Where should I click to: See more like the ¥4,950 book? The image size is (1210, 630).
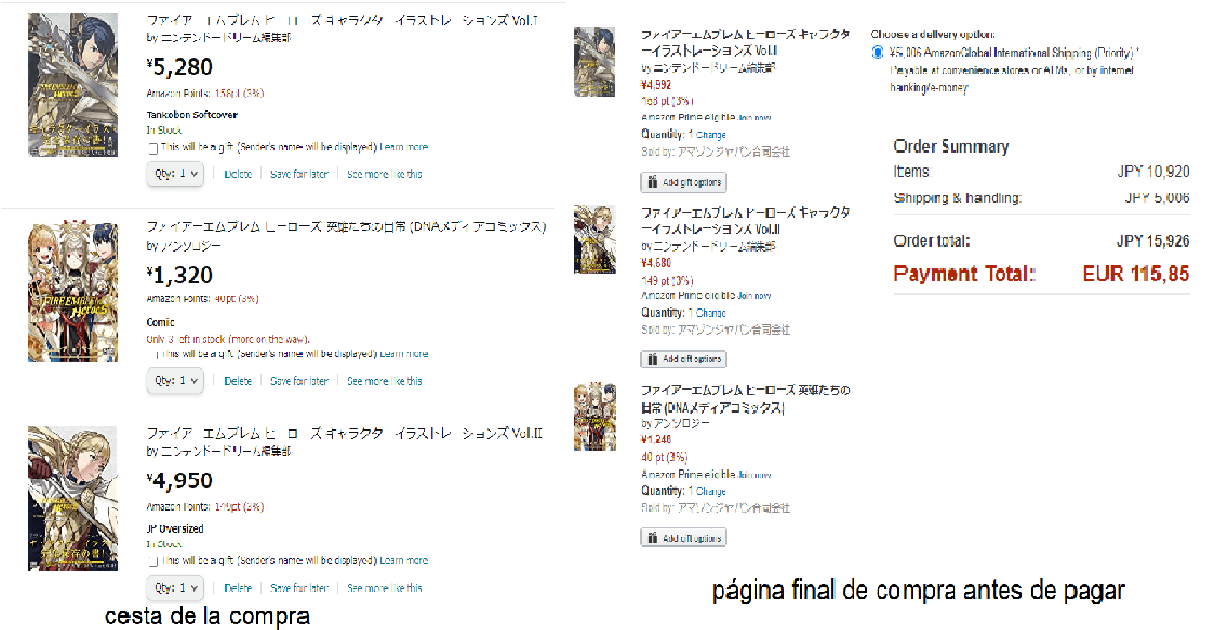[384, 588]
